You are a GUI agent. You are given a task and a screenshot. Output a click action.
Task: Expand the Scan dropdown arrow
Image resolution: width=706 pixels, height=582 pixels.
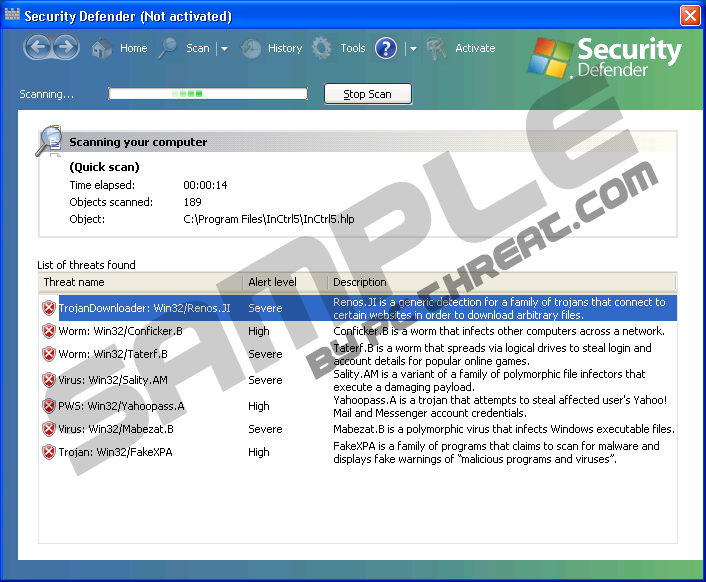click(x=224, y=49)
